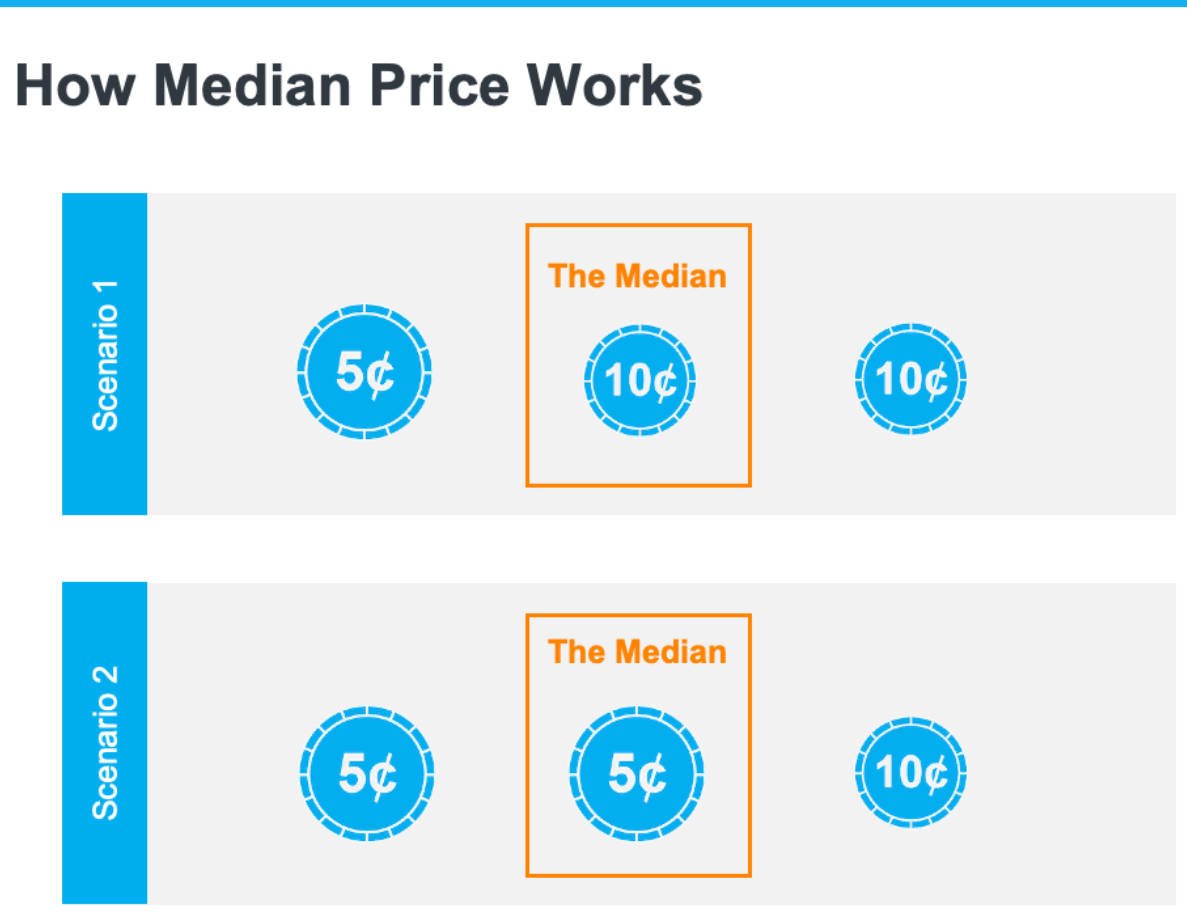The image size is (1187, 919).
Task: Click "The Median" label in Scenario 1
Action: [638, 276]
